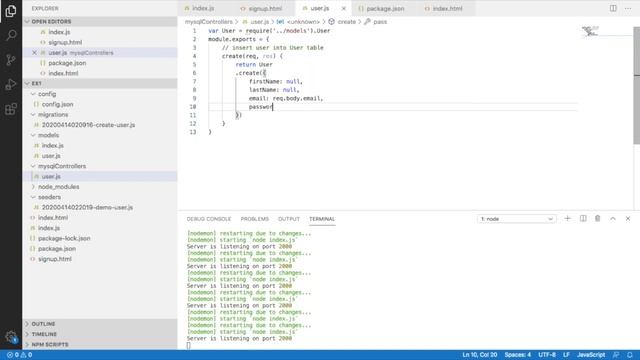640x360 pixels.
Task: Click the terminal prompt cursor line
Action: click(188, 345)
